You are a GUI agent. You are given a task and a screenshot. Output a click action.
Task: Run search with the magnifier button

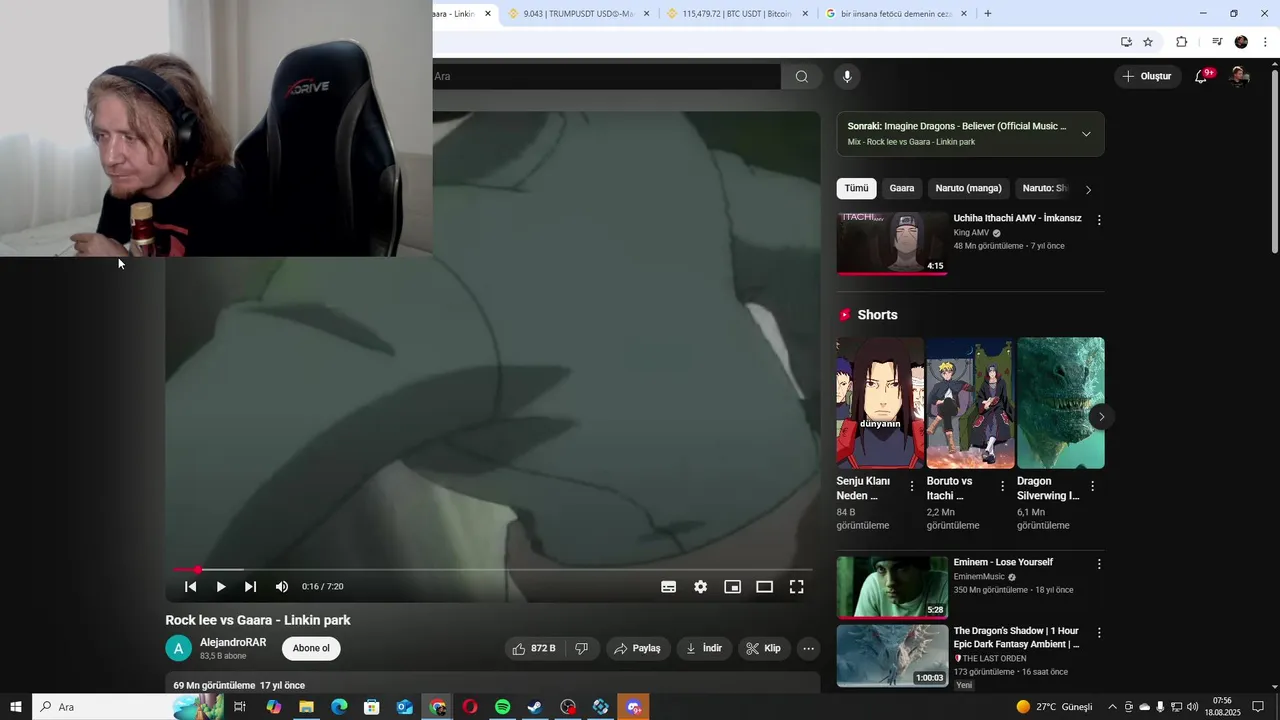[802, 76]
